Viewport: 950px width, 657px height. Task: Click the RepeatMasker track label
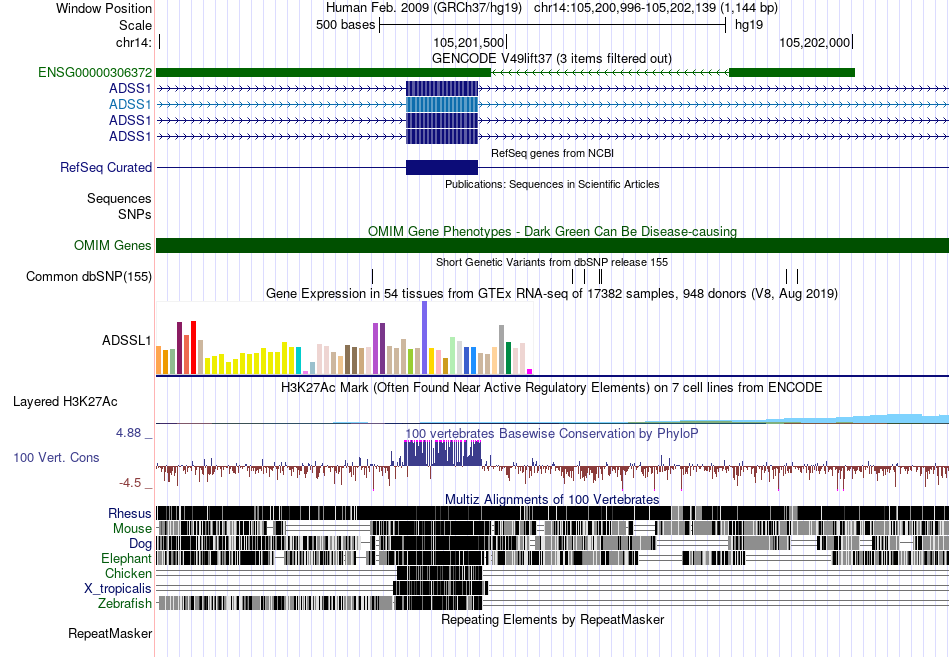110,633
